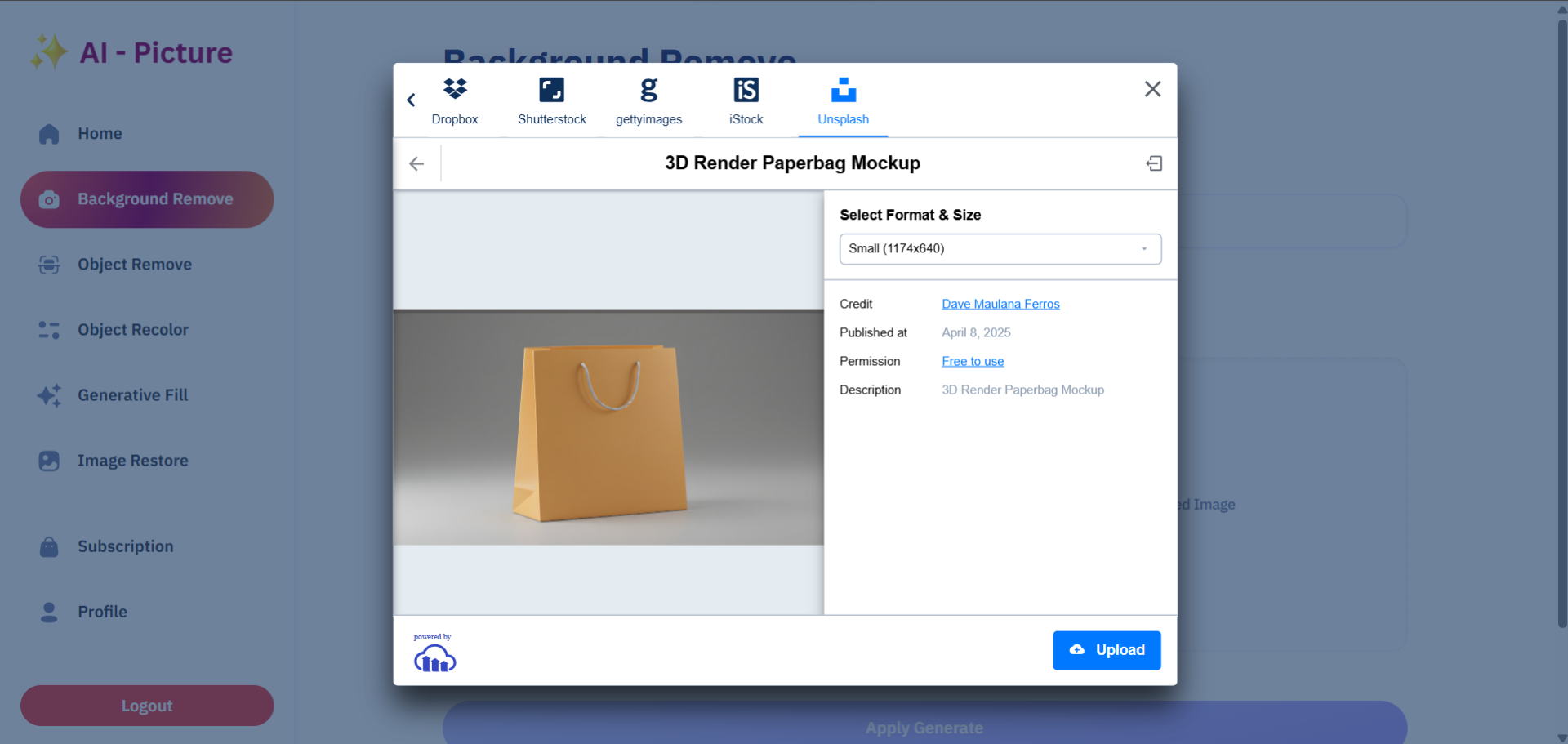1568x744 pixels.
Task: Open Subscription in the sidebar
Action: click(x=147, y=546)
